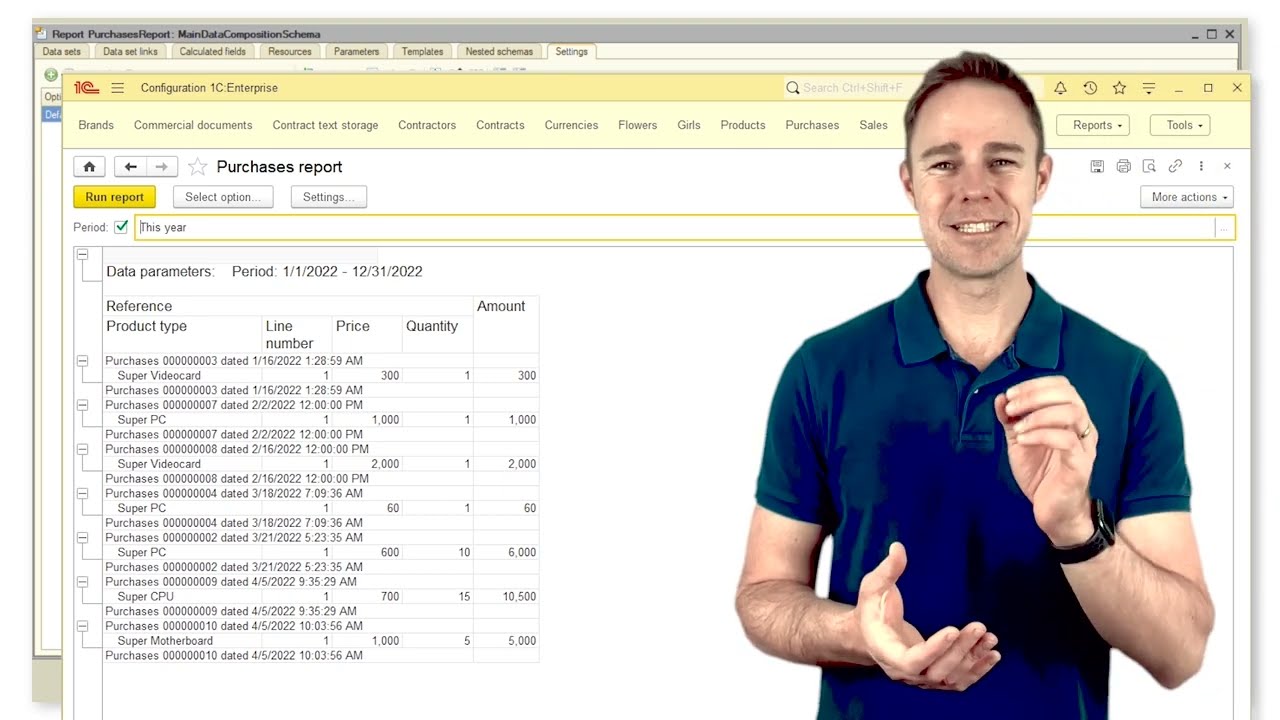Viewport: 1280px width, 720px height.
Task: Navigate back with left arrow
Action: (x=130, y=167)
